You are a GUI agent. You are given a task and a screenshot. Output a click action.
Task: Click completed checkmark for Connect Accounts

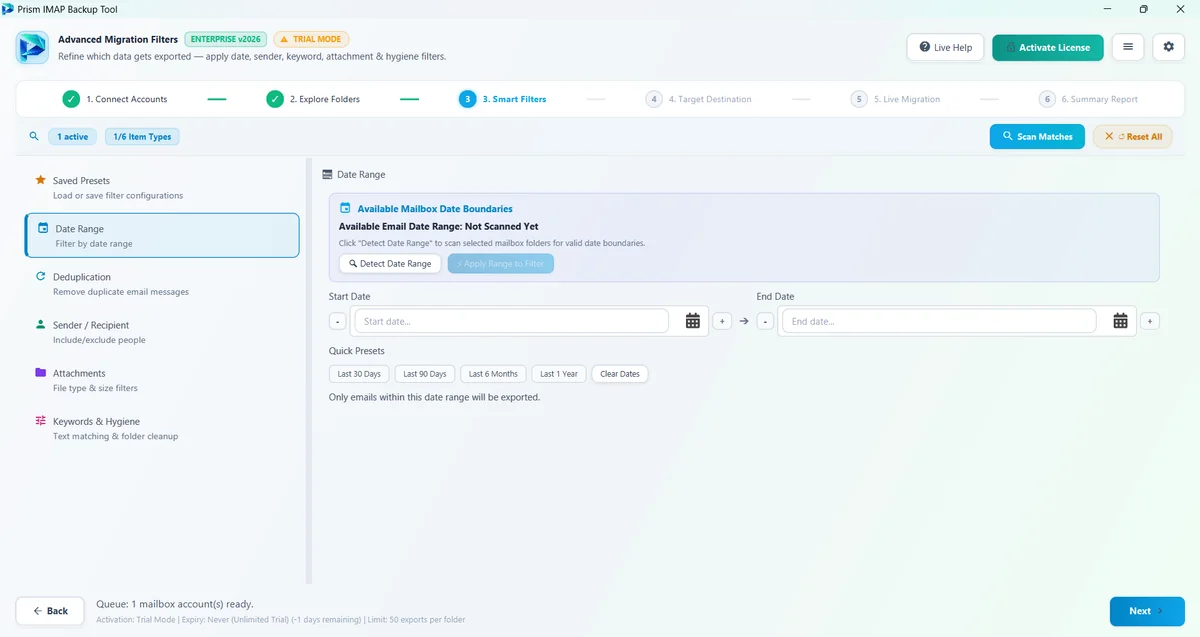71,99
